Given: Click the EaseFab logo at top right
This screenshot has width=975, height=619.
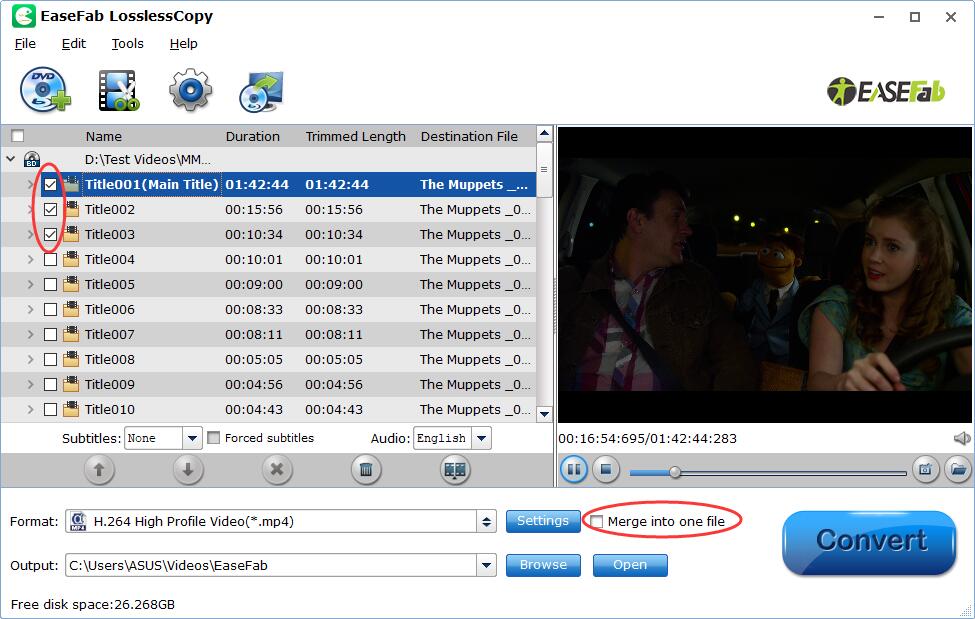Looking at the screenshot, I should tap(886, 92).
